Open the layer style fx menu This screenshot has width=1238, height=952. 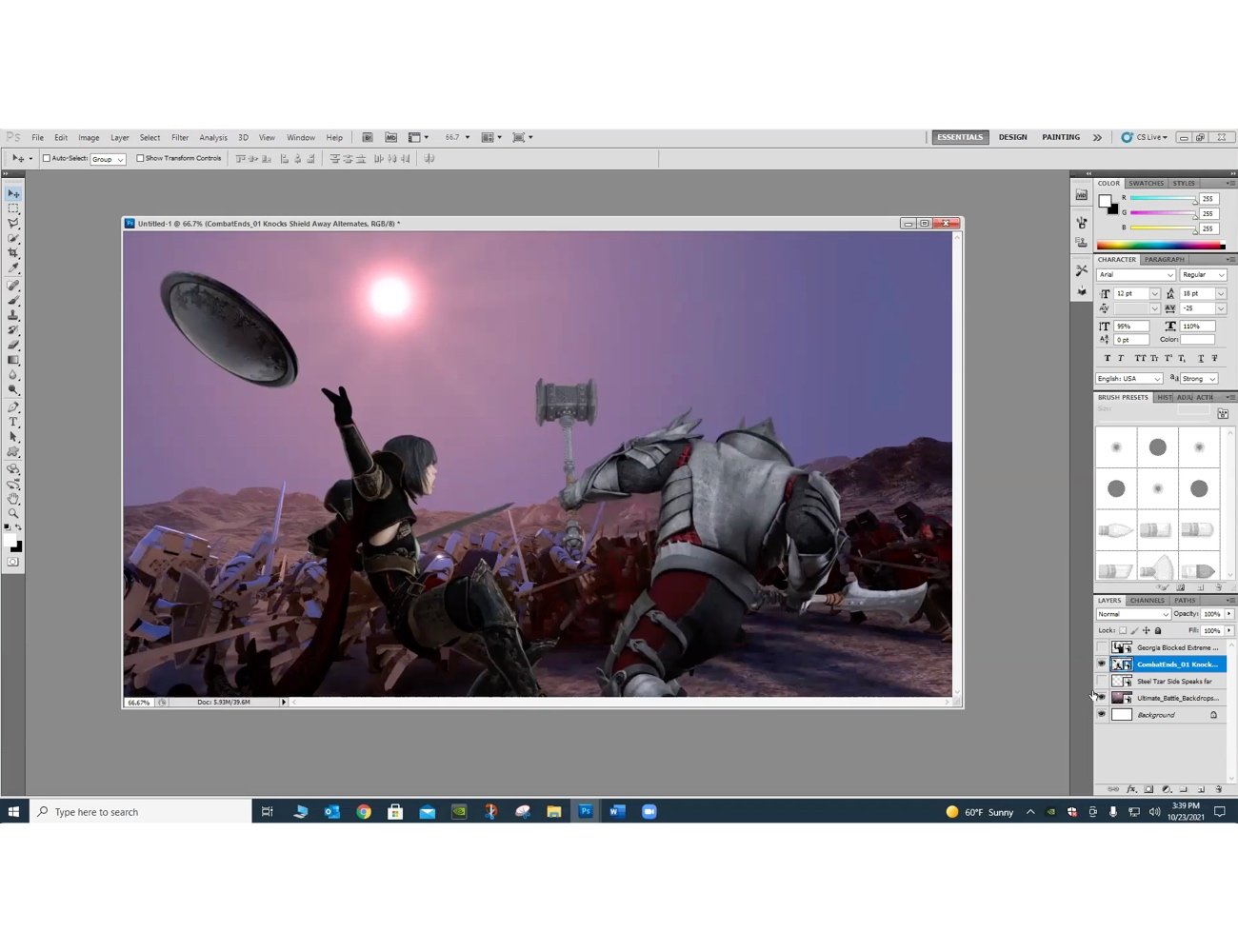point(1131,789)
